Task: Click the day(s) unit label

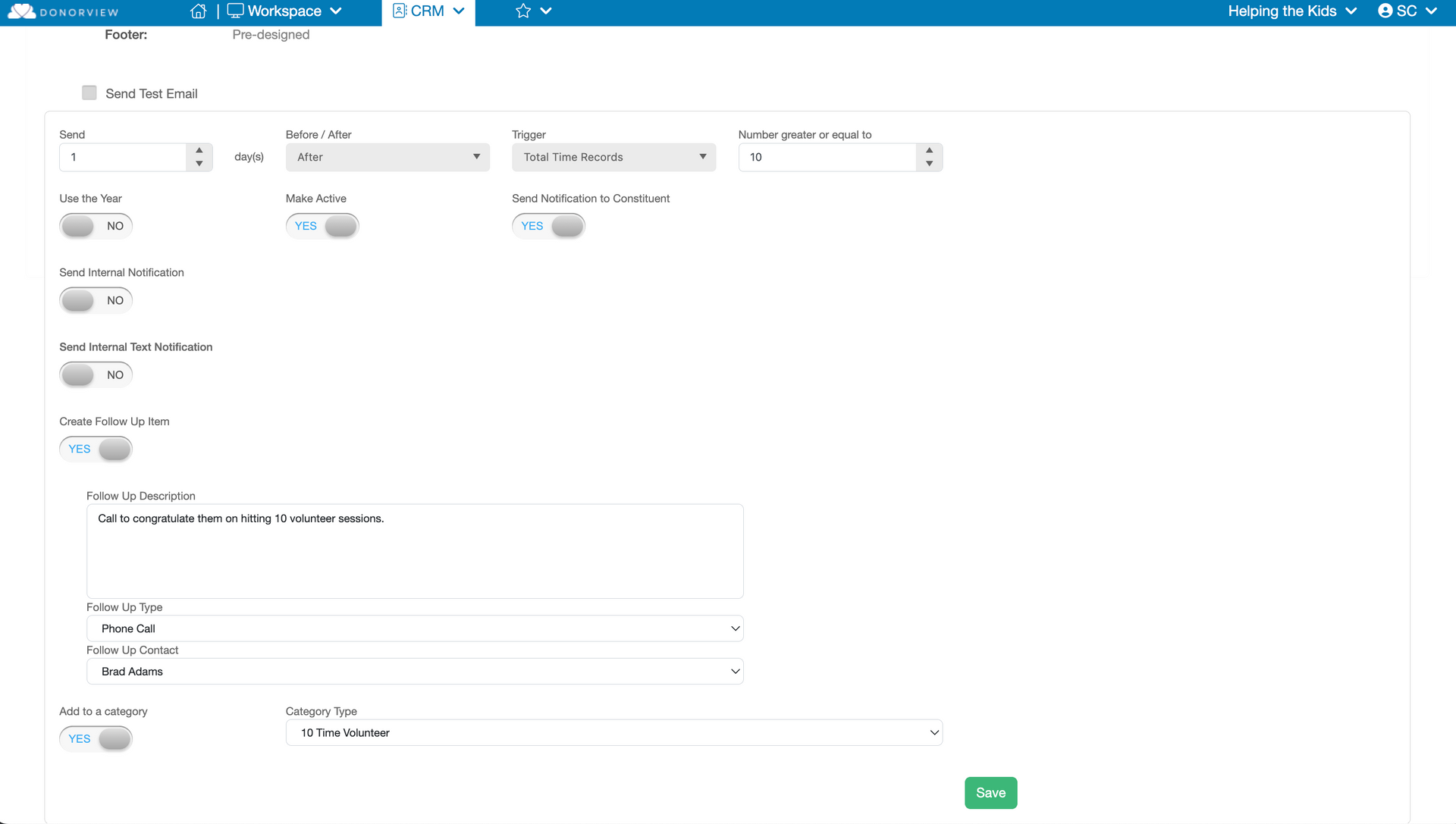Action: point(249,157)
